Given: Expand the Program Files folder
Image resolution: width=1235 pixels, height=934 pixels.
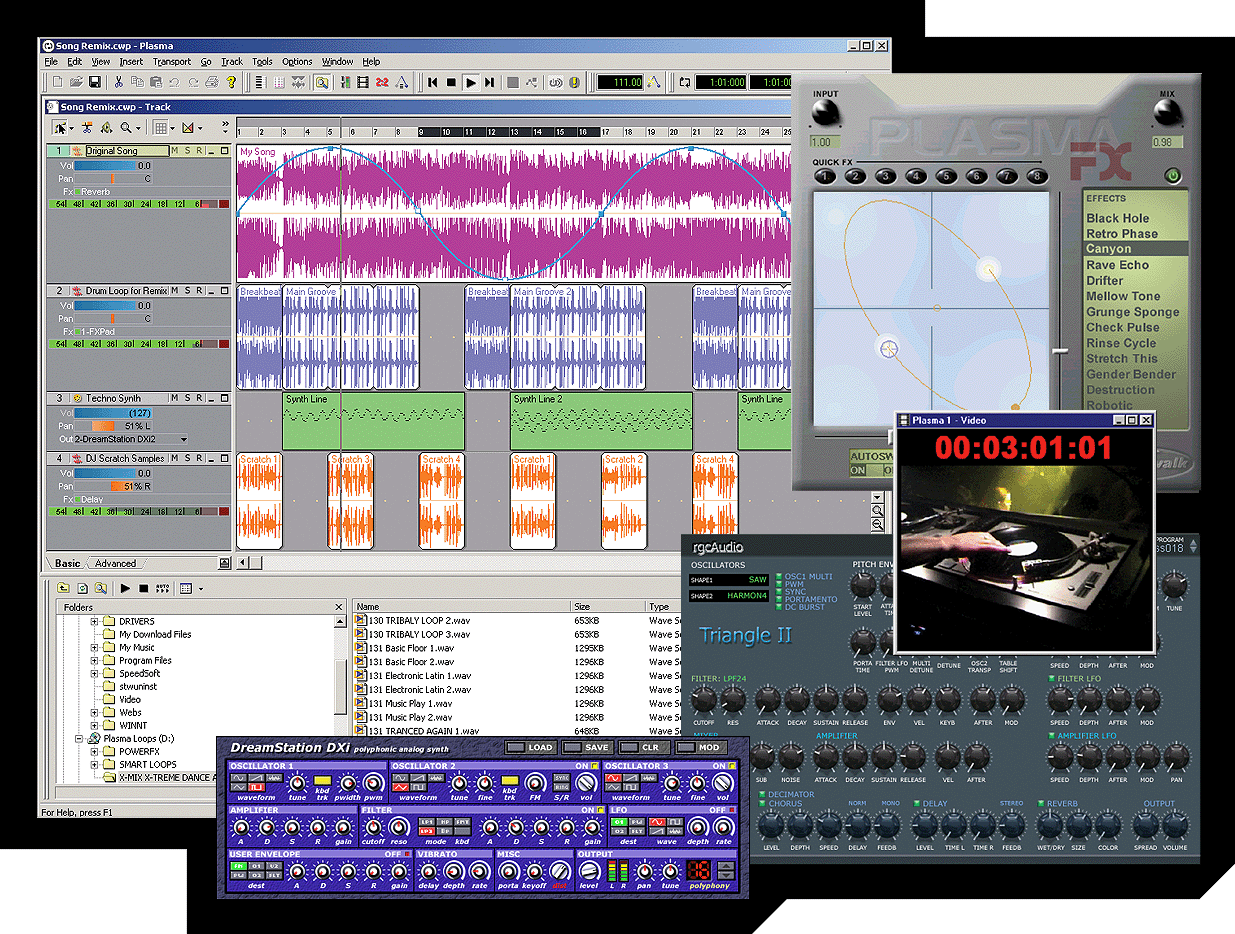Looking at the screenshot, I should coord(96,660).
